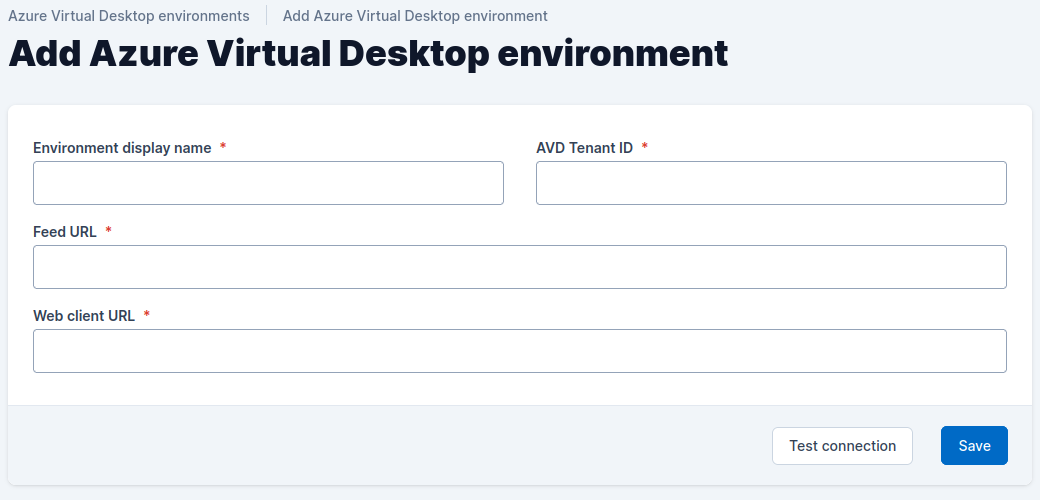Screen dimensions: 1040x500
Task: Click required asterisk beside AVD Tenant ID
Action: click(645, 147)
